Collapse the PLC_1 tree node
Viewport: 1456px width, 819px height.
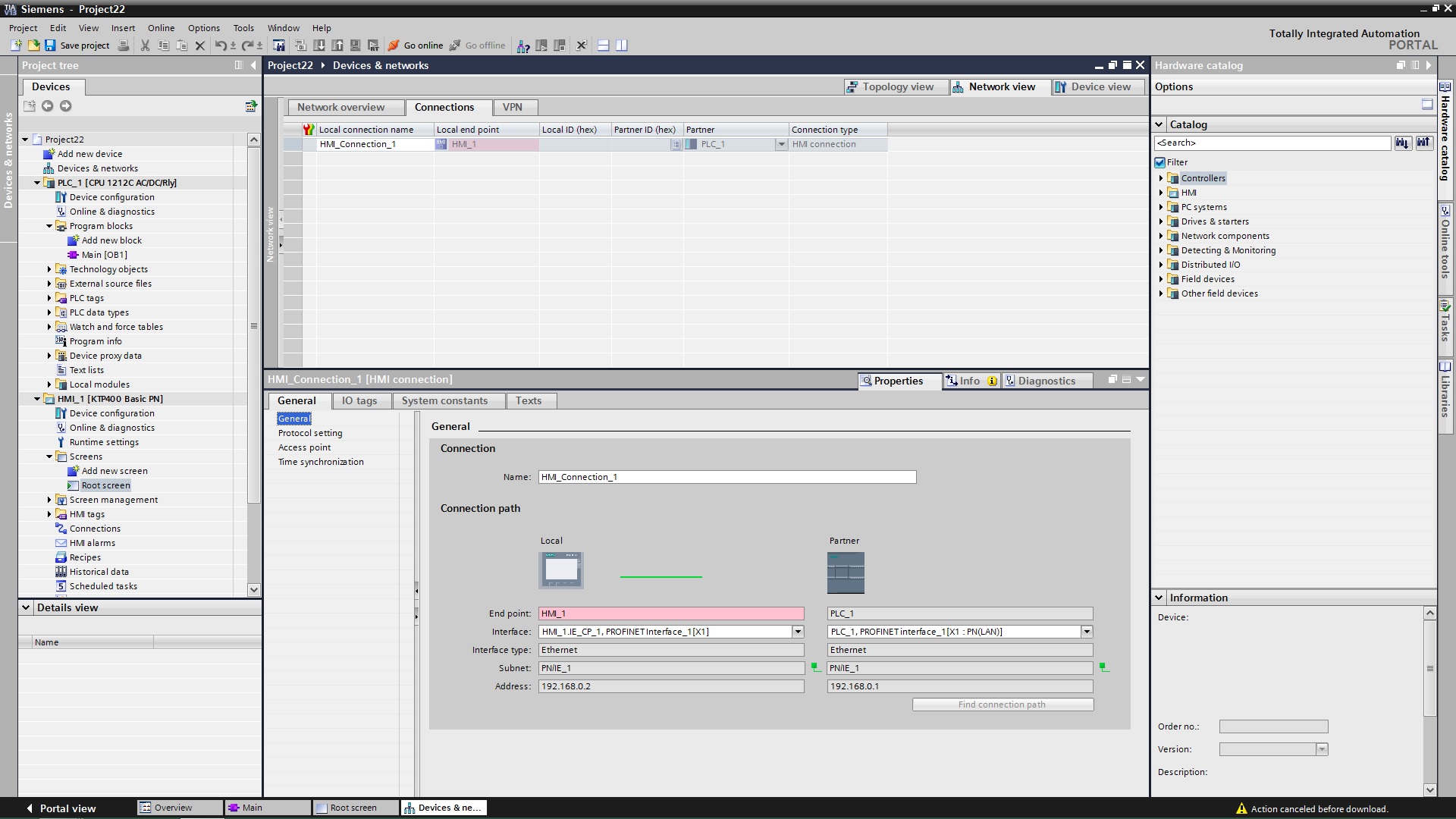point(37,183)
